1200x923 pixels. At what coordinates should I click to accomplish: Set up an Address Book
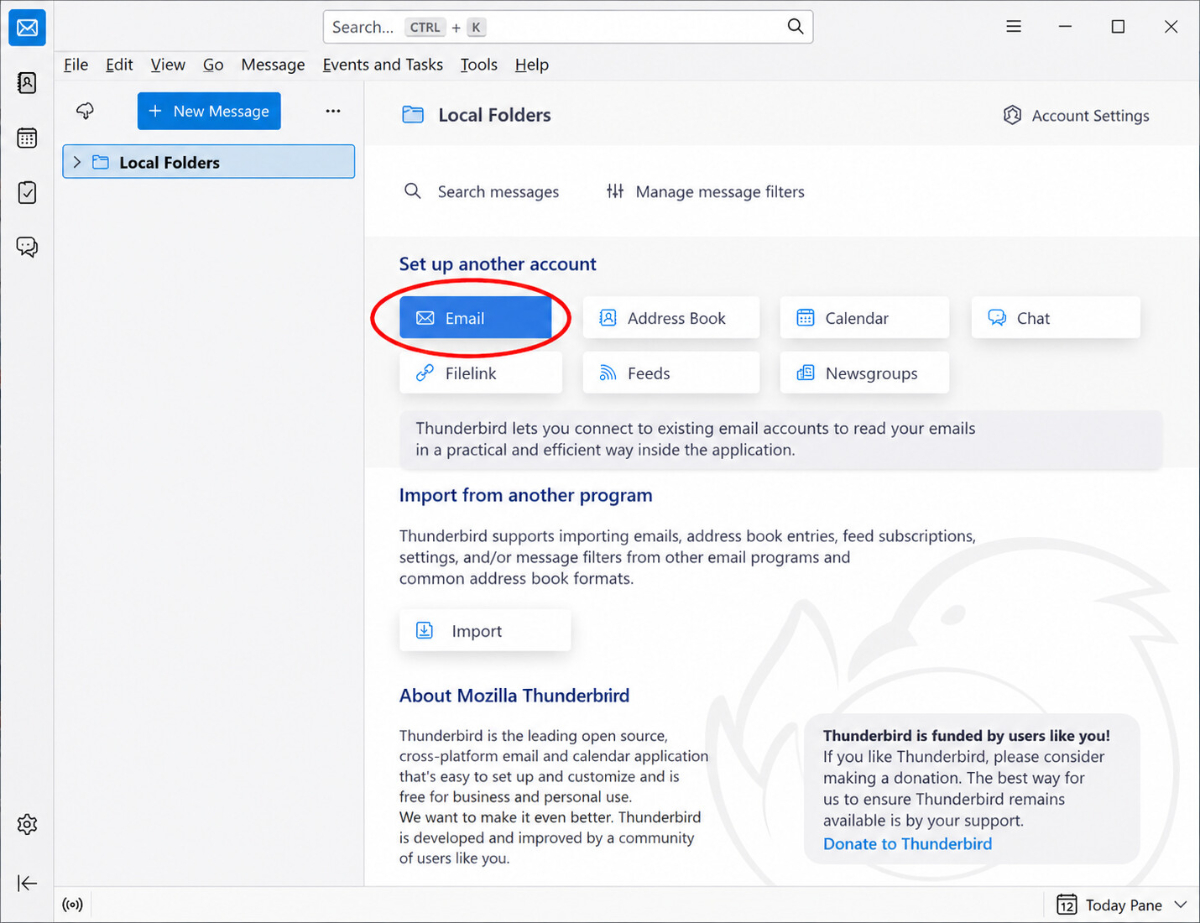[671, 318]
